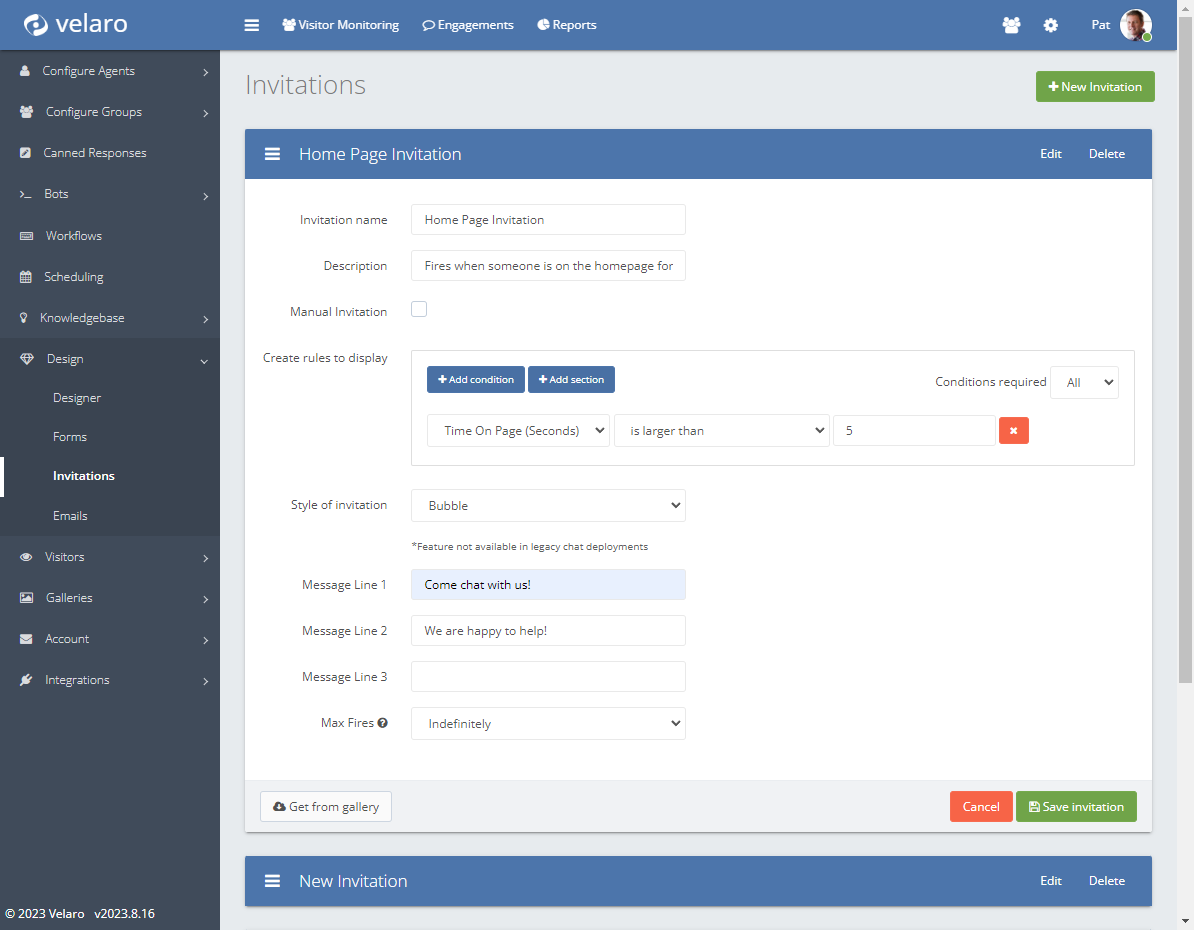The height and width of the screenshot is (930, 1194).
Task: Click Home Page Invitation drag handle icon
Action: [272, 154]
